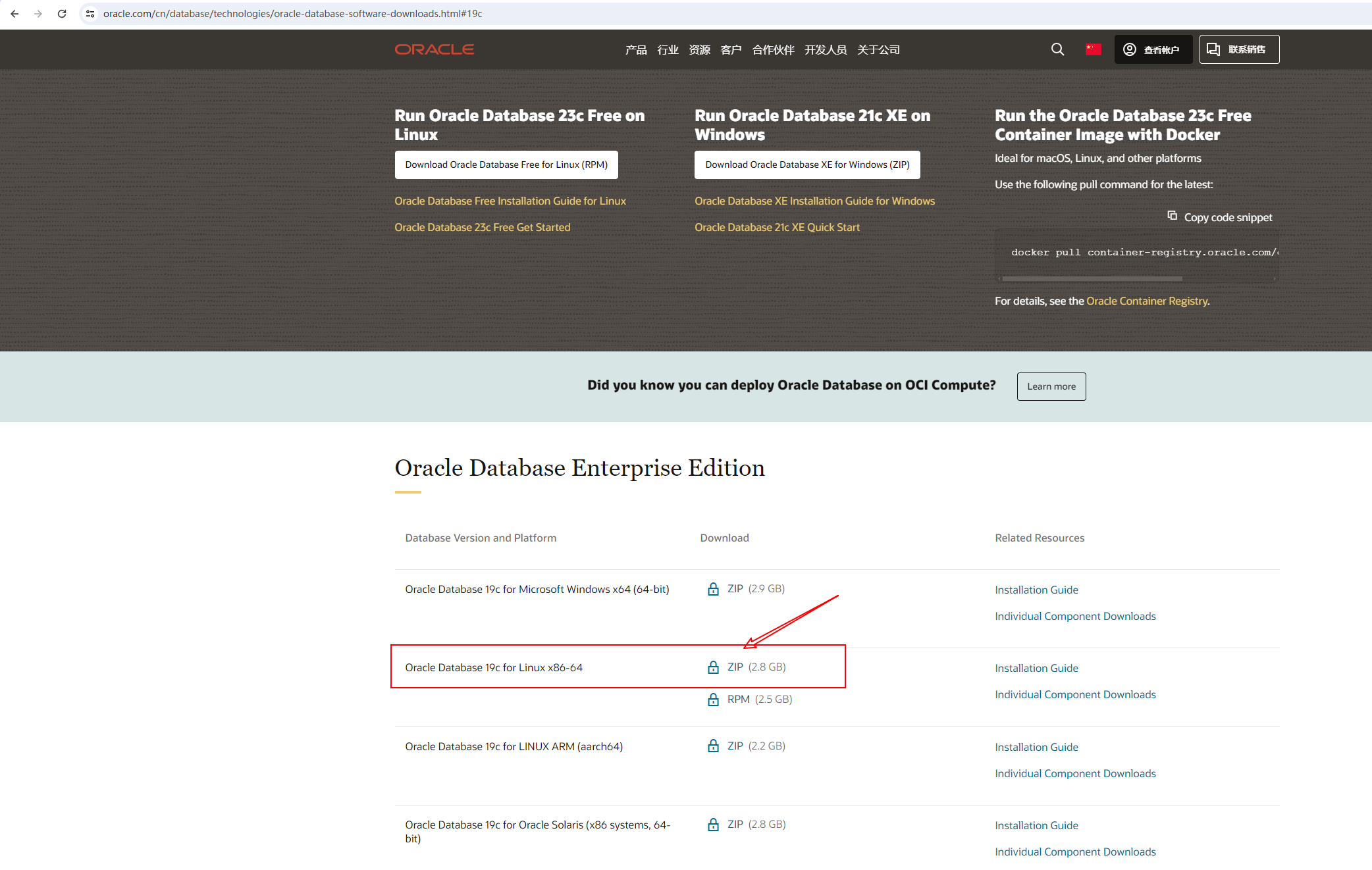Click the 'Download' column header
The width and height of the screenshot is (1372, 870).
pyautogui.click(x=724, y=538)
